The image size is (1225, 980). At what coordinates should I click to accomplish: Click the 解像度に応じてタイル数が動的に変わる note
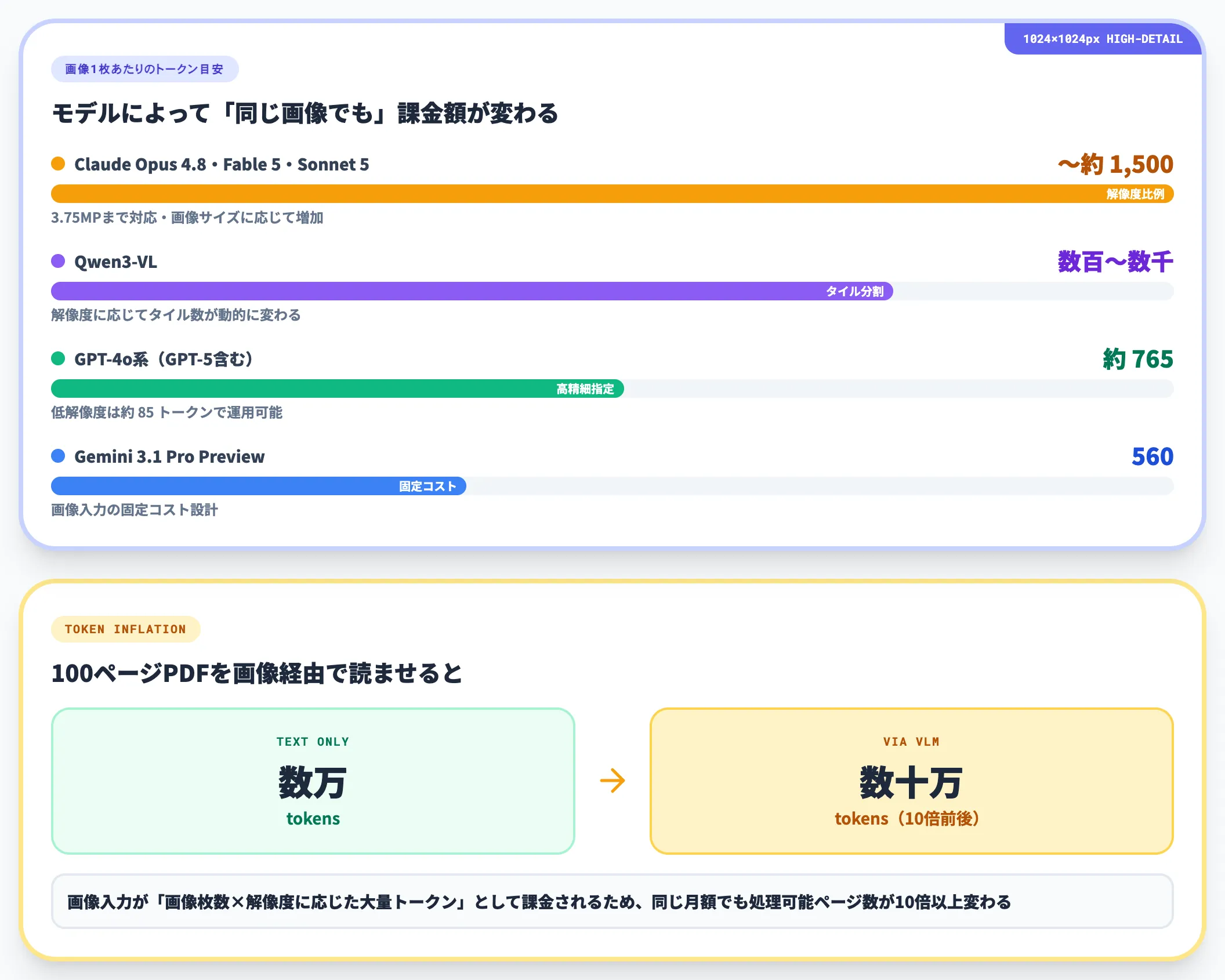(x=176, y=315)
